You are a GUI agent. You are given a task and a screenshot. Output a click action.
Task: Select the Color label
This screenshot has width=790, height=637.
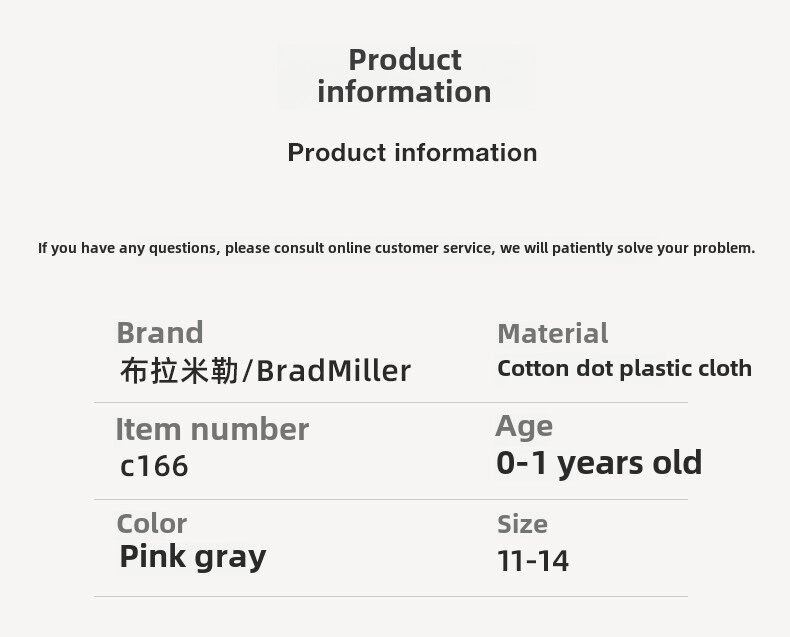pos(152,523)
